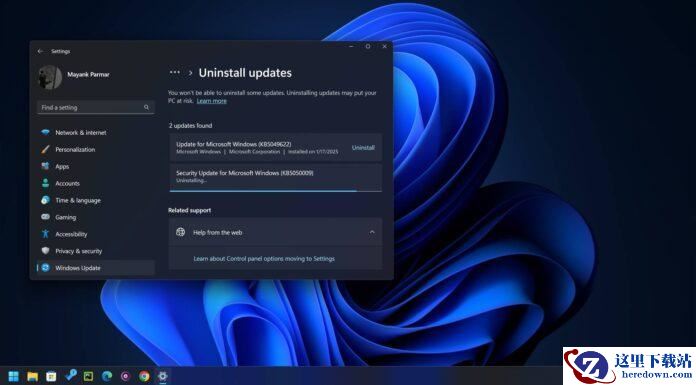This screenshot has width=696, height=385.
Task: Open the Microsoft Store taskbar icon
Action: click(51, 376)
